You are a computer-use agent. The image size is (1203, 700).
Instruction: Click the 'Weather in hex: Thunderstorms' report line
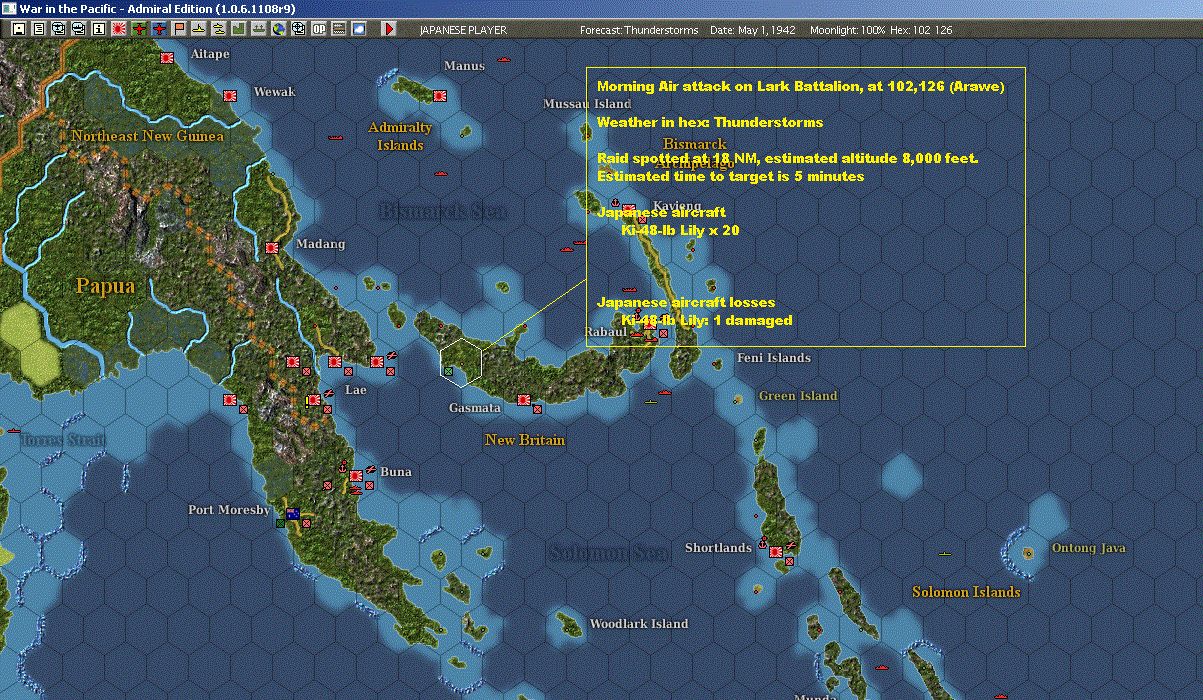[710, 123]
